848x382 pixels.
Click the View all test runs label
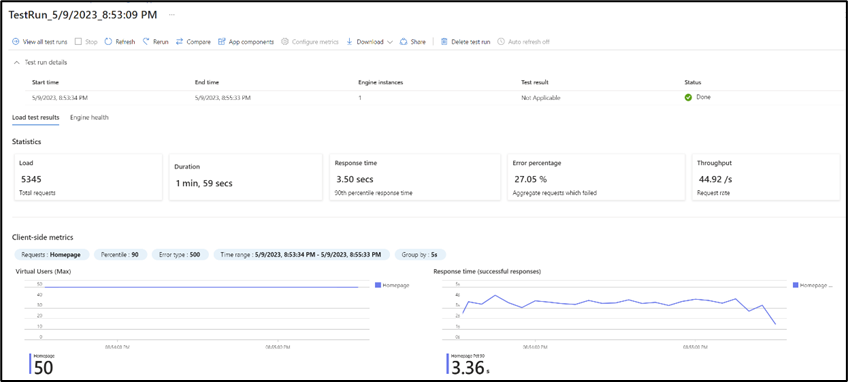click(45, 42)
